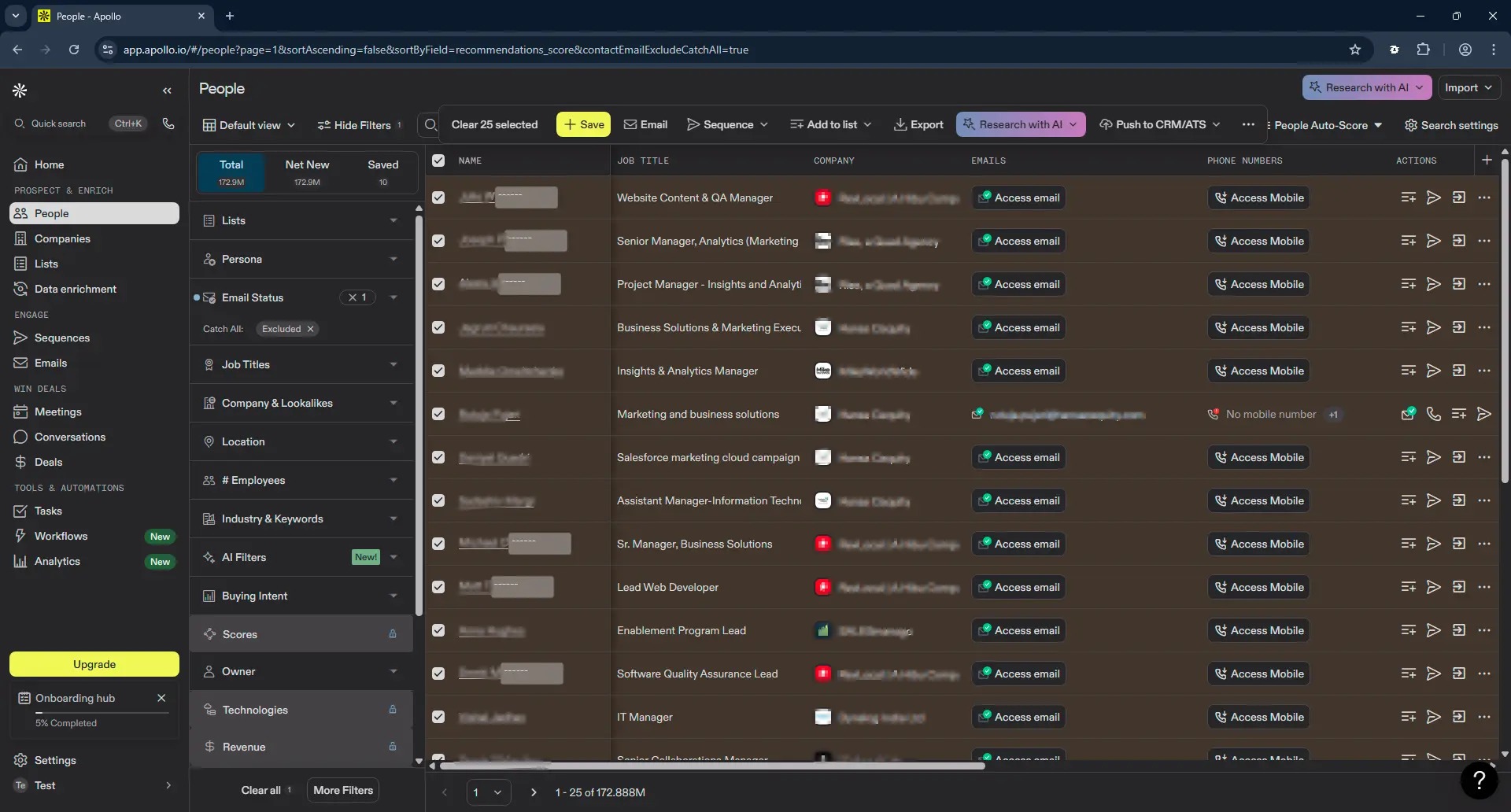Open the help question mark bubble
1511x812 pixels.
point(1479,780)
